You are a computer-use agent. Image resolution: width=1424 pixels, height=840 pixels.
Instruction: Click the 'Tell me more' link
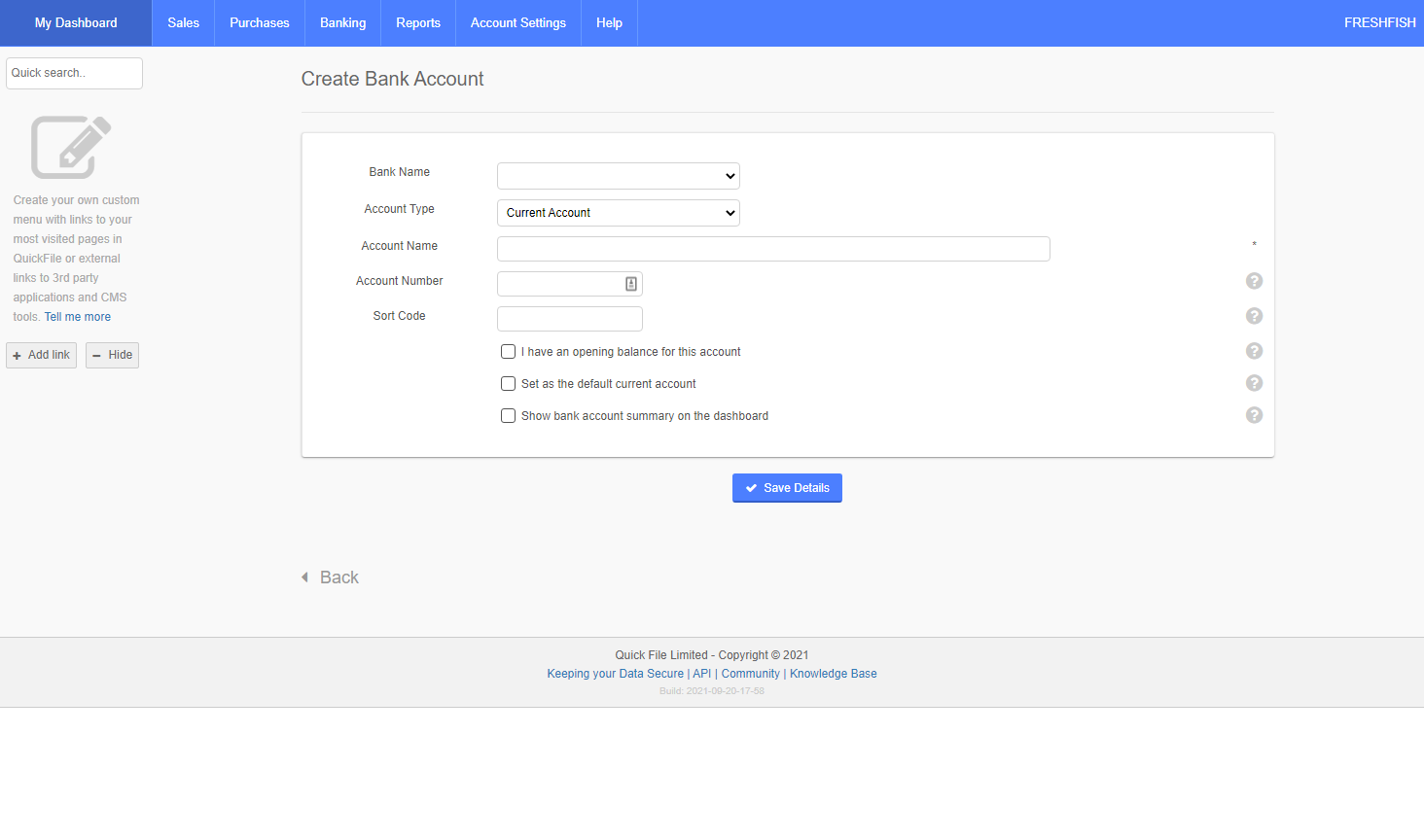point(78,317)
